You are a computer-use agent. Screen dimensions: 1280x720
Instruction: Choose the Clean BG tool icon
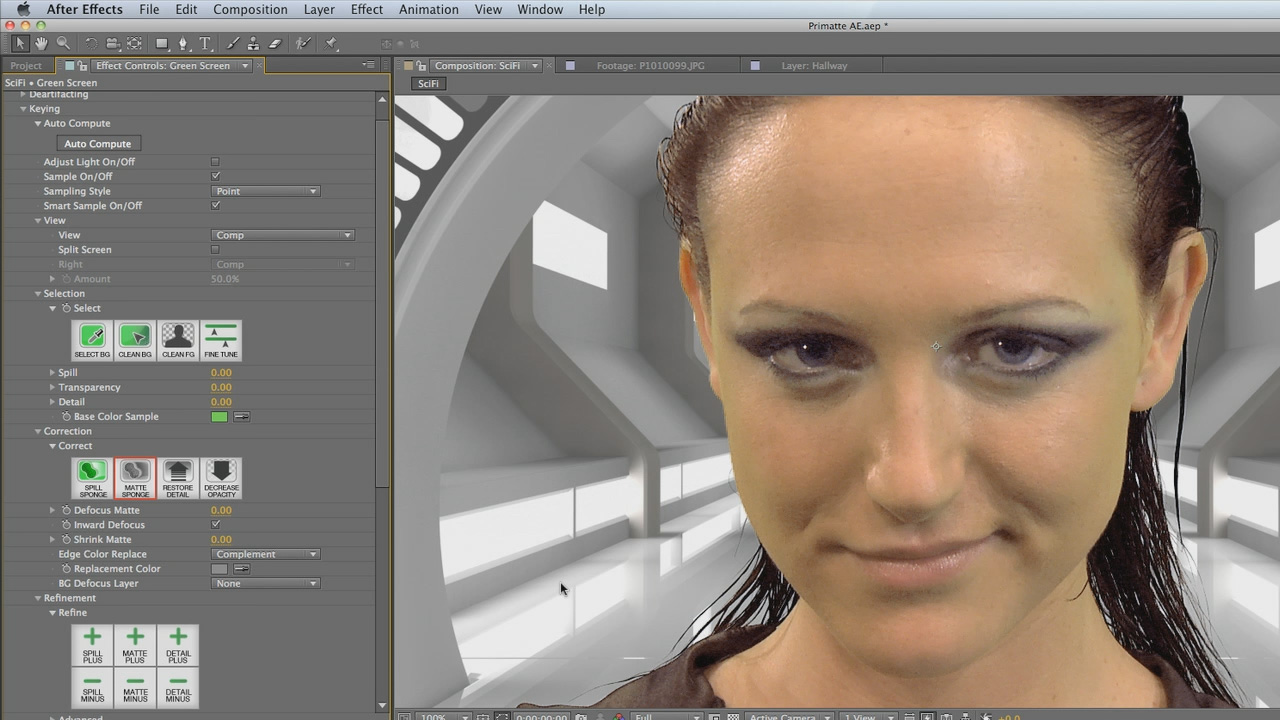point(135,340)
